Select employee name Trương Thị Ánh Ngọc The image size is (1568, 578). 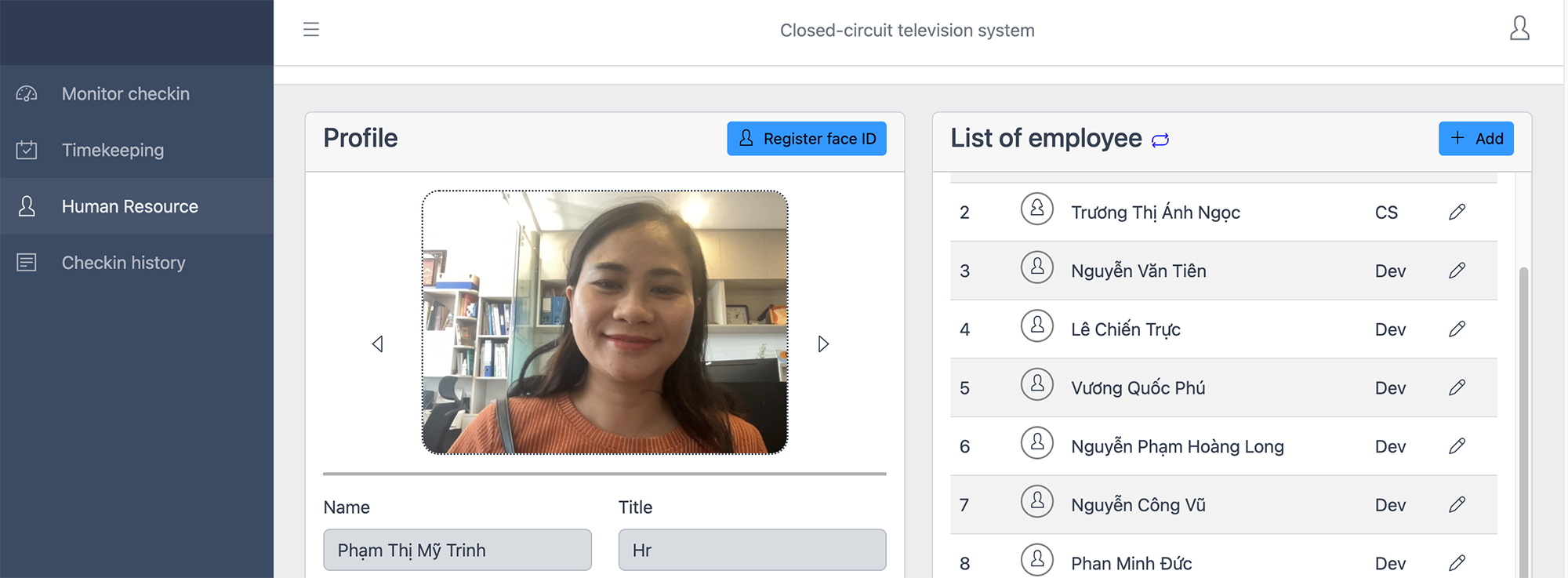click(x=1156, y=213)
